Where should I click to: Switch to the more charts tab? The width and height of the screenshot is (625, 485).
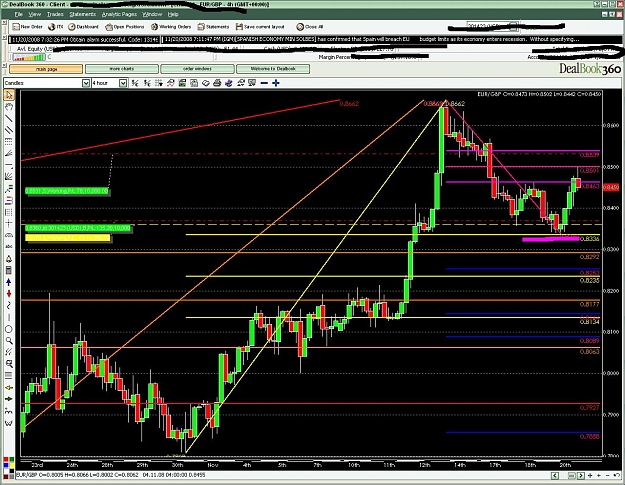click(x=122, y=69)
